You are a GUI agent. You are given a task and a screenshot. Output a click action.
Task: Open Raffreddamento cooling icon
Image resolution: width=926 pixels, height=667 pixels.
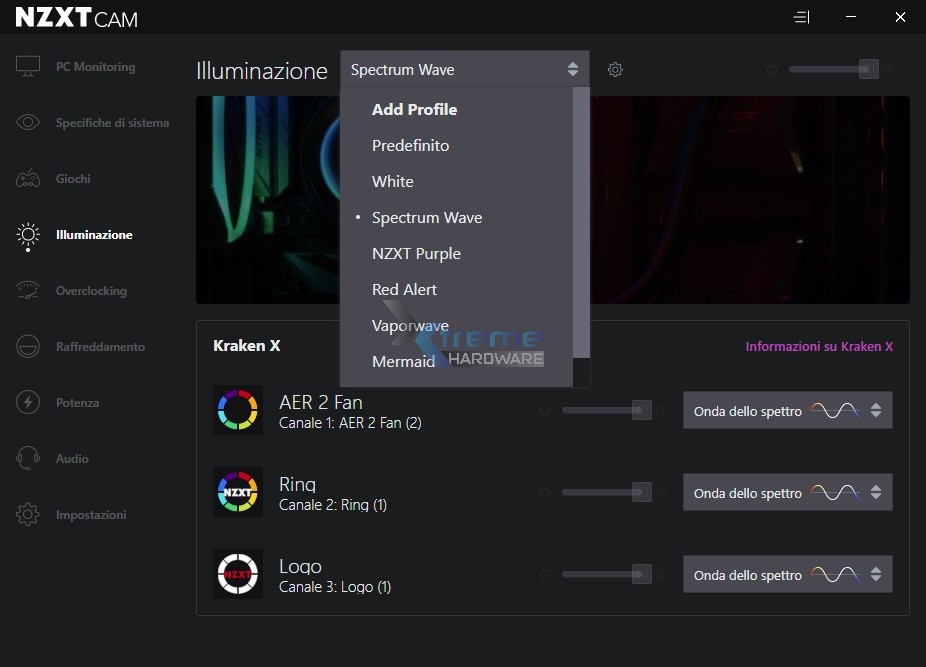point(28,347)
